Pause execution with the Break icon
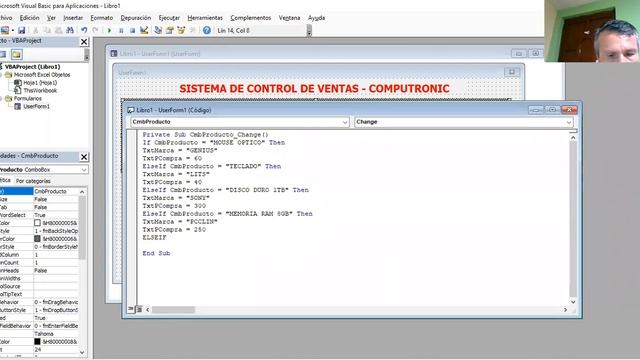This screenshot has height=360, width=640. (121, 30)
